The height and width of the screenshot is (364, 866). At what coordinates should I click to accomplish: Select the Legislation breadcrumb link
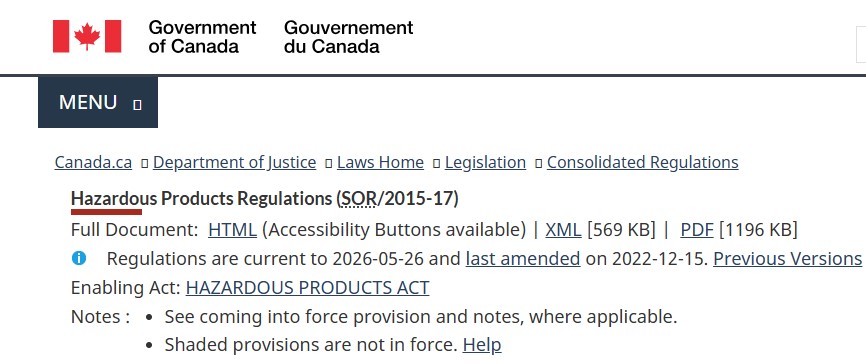[x=485, y=162]
